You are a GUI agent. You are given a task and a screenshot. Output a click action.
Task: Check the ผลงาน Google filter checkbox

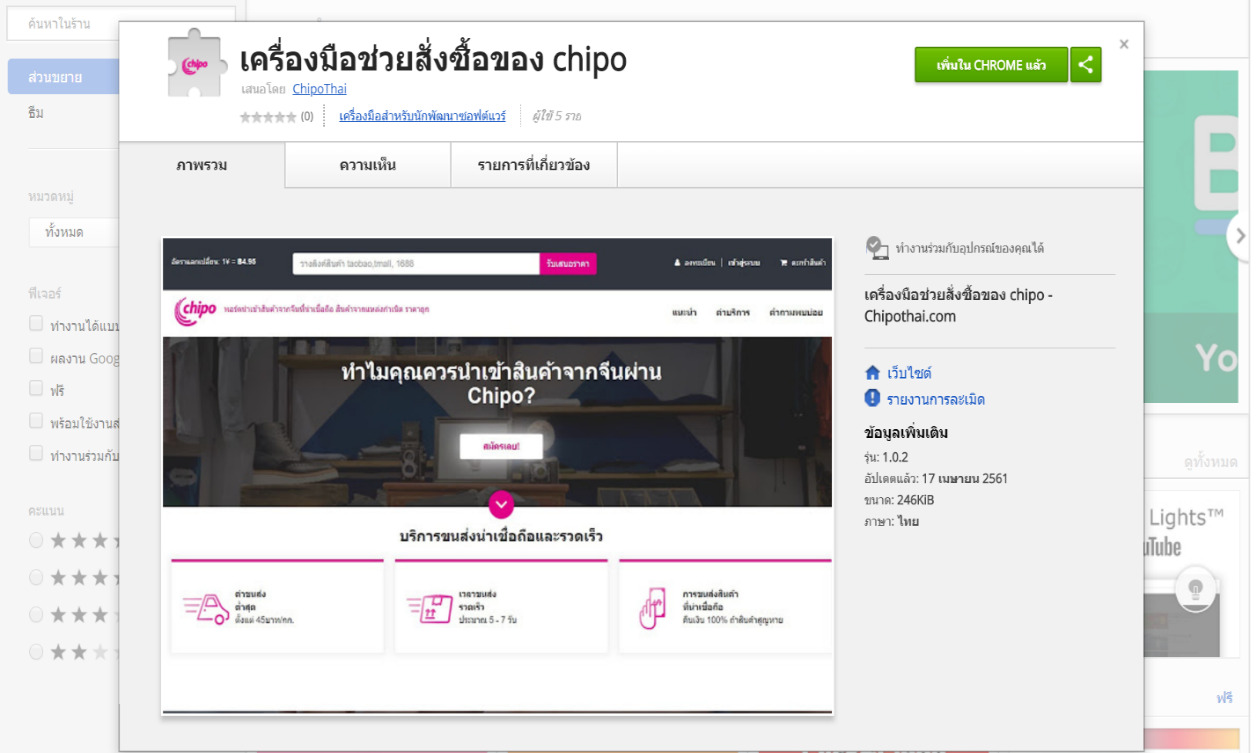click(x=37, y=357)
